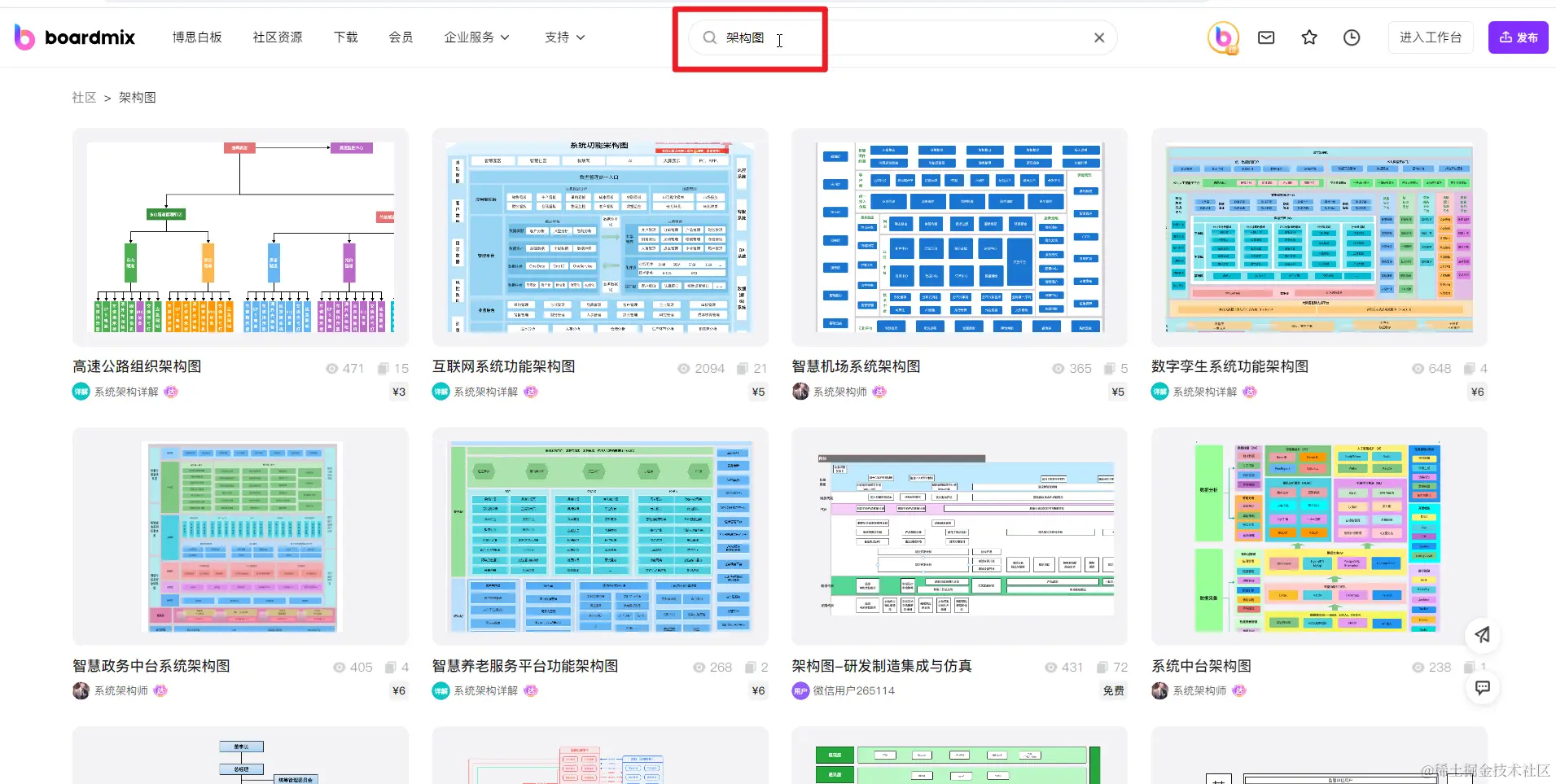This screenshot has height=784, width=1556.
Task: Click author avatar under 智慧政务中台系统架构图
Action: click(x=81, y=690)
